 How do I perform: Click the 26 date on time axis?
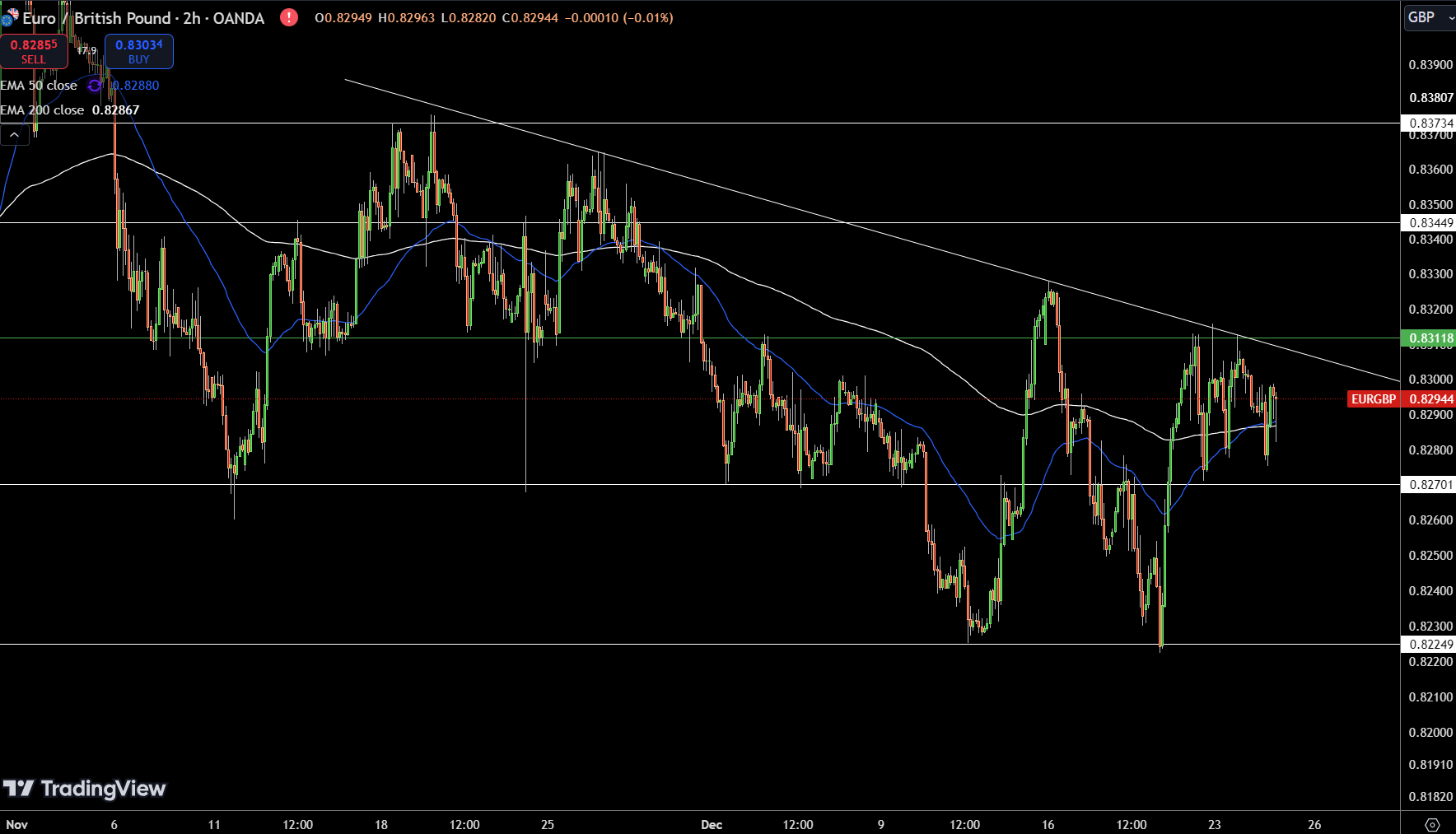point(1314,825)
